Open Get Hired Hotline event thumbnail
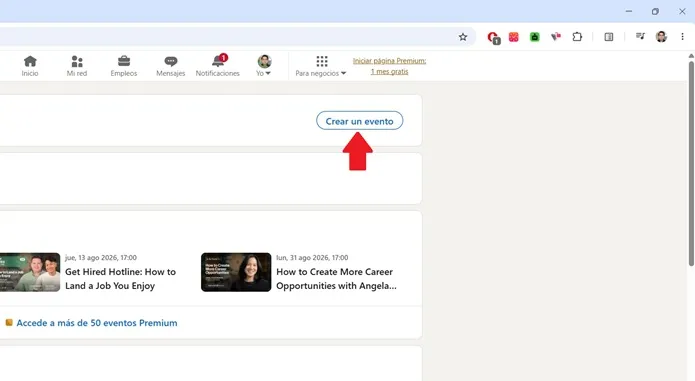 pyautogui.click(x=30, y=272)
